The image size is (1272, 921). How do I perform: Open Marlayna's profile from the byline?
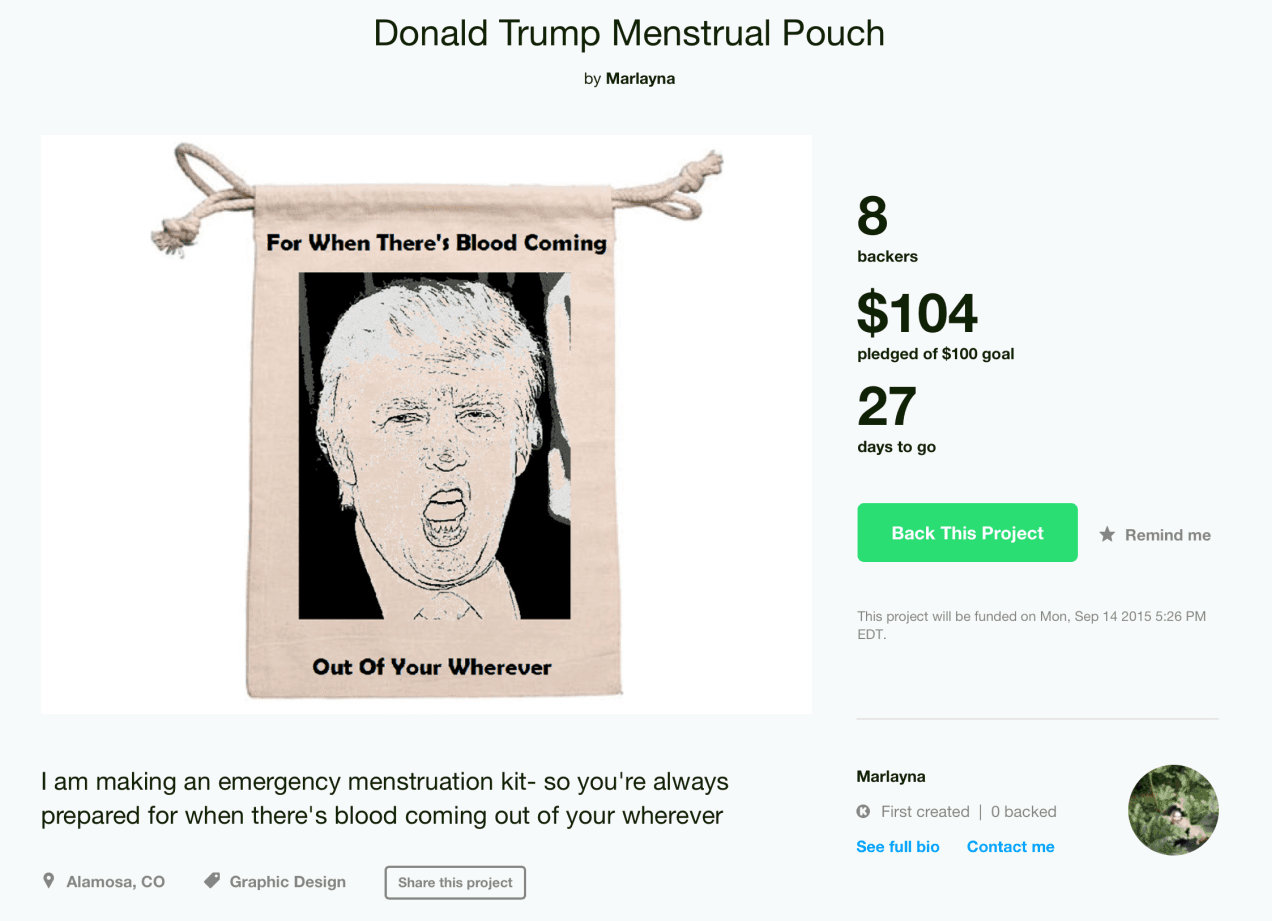[641, 78]
